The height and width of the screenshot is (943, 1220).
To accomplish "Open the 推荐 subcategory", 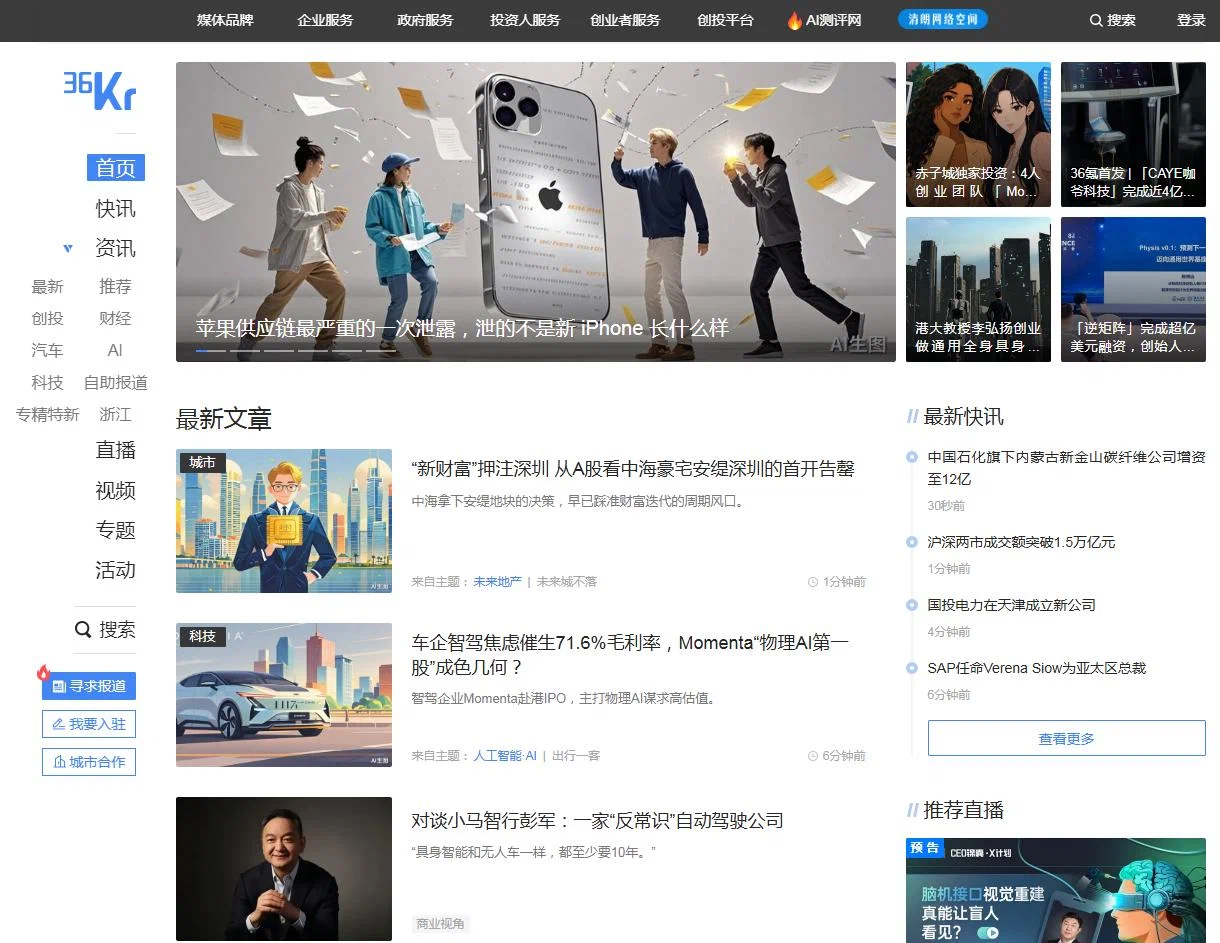I will click(x=115, y=287).
